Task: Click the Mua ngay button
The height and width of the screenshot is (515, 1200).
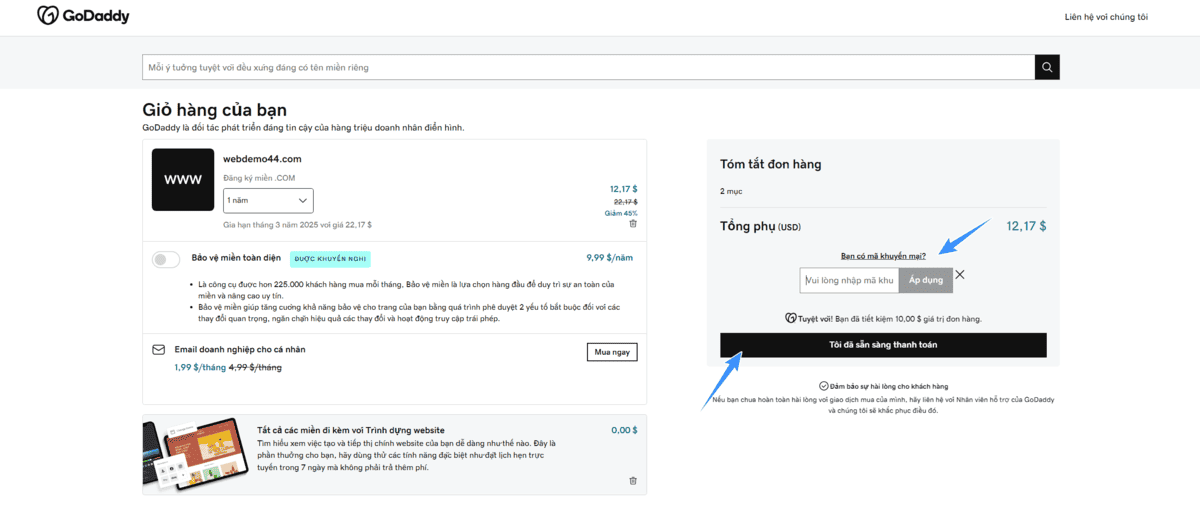Action: [611, 352]
